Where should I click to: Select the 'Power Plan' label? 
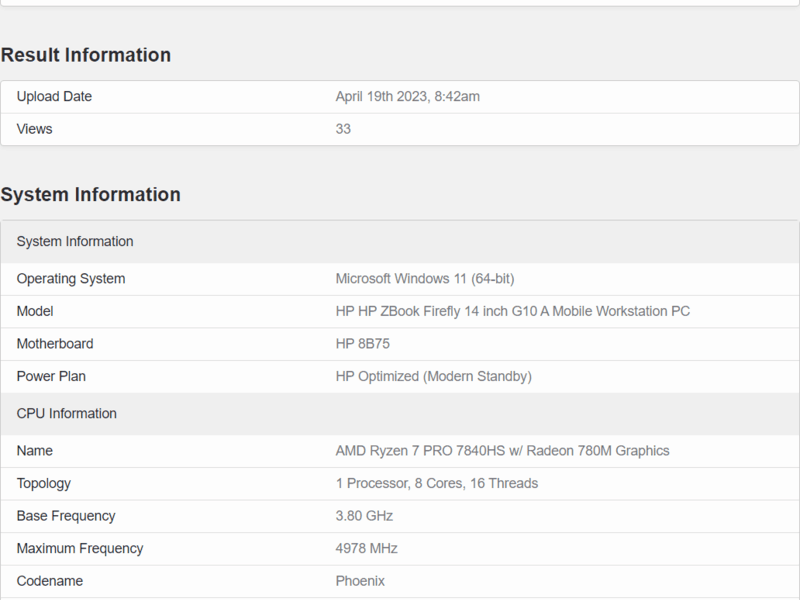click(51, 377)
